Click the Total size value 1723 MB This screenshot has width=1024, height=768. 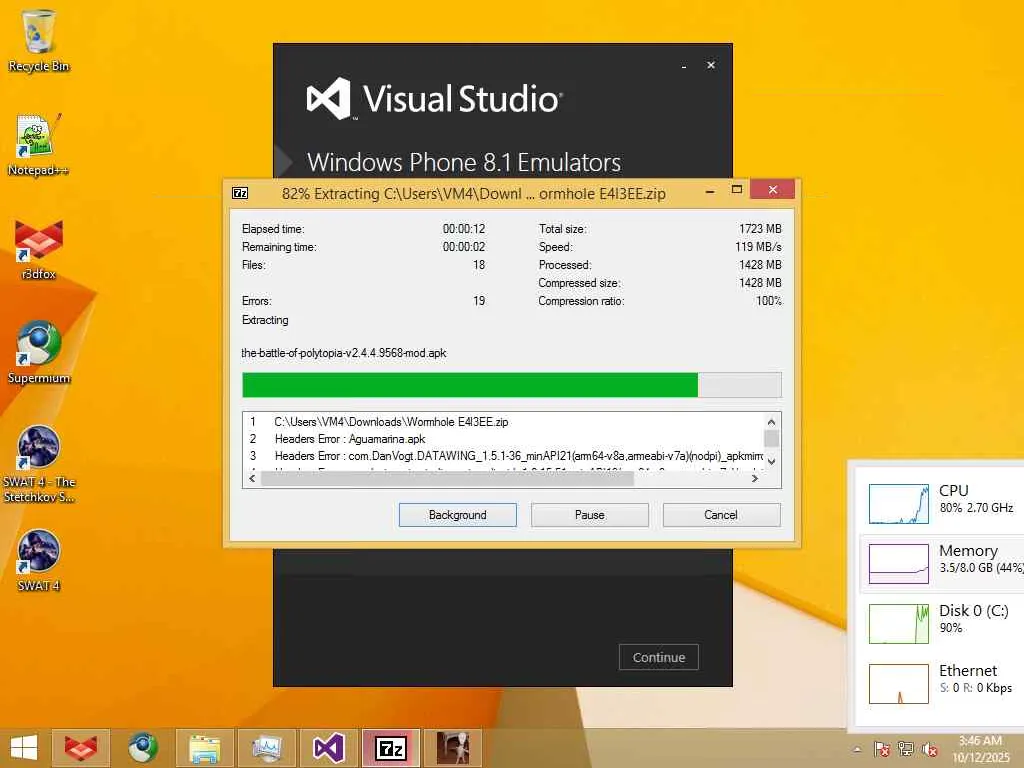point(760,229)
